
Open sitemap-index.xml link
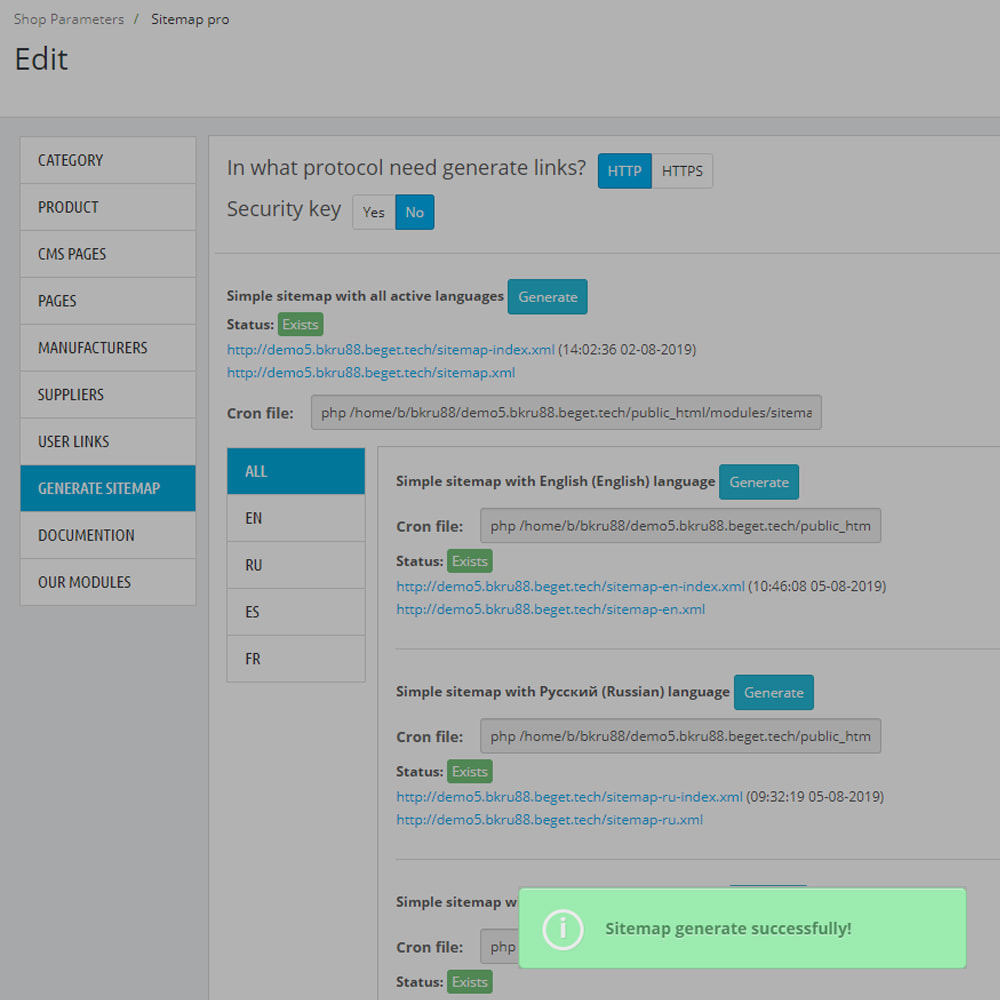tap(391, 349)
